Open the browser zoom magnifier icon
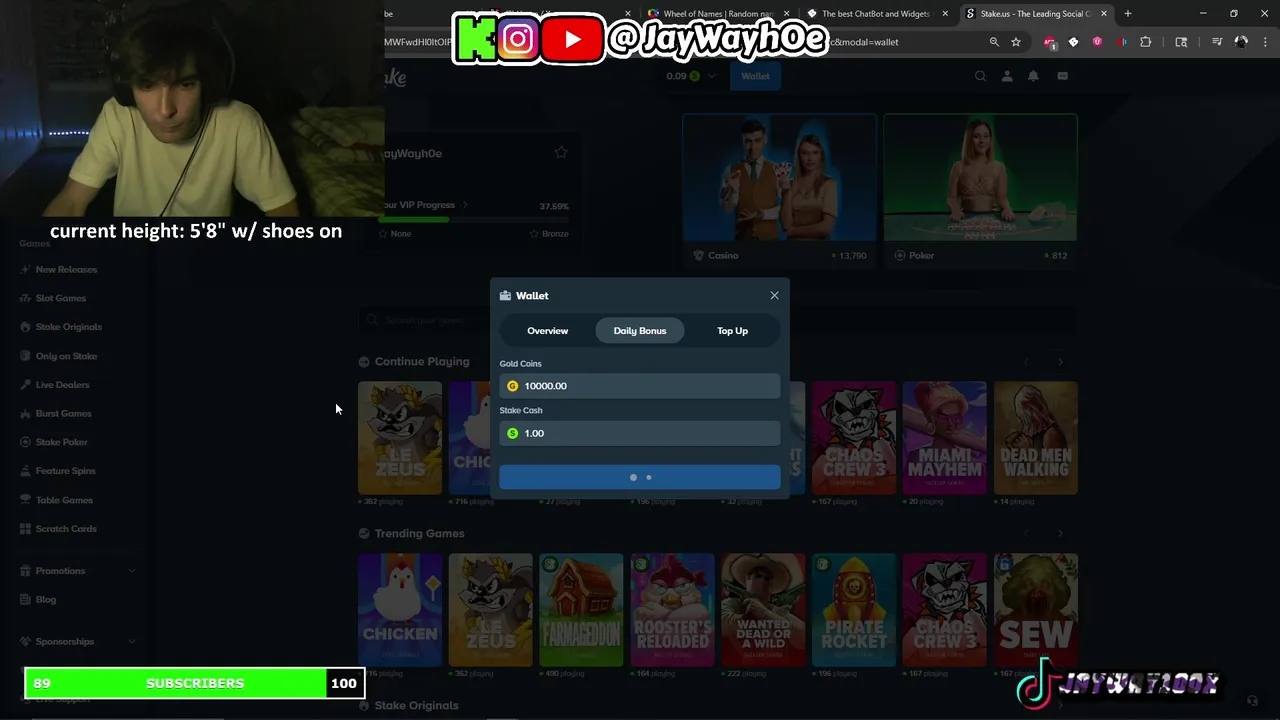Screen dimensions: 1280x720 coord(994,42)
